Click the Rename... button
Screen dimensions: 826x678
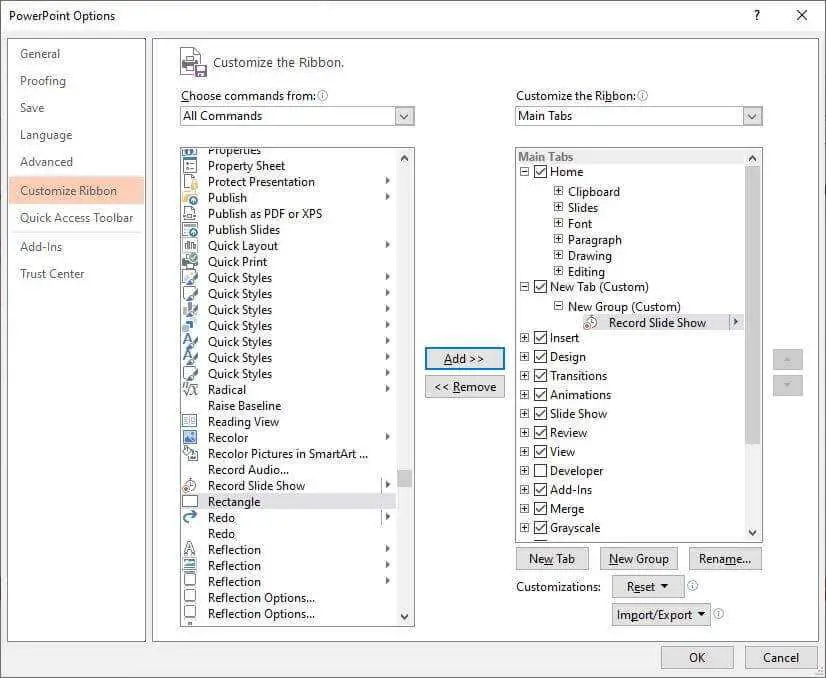(725, 559)
